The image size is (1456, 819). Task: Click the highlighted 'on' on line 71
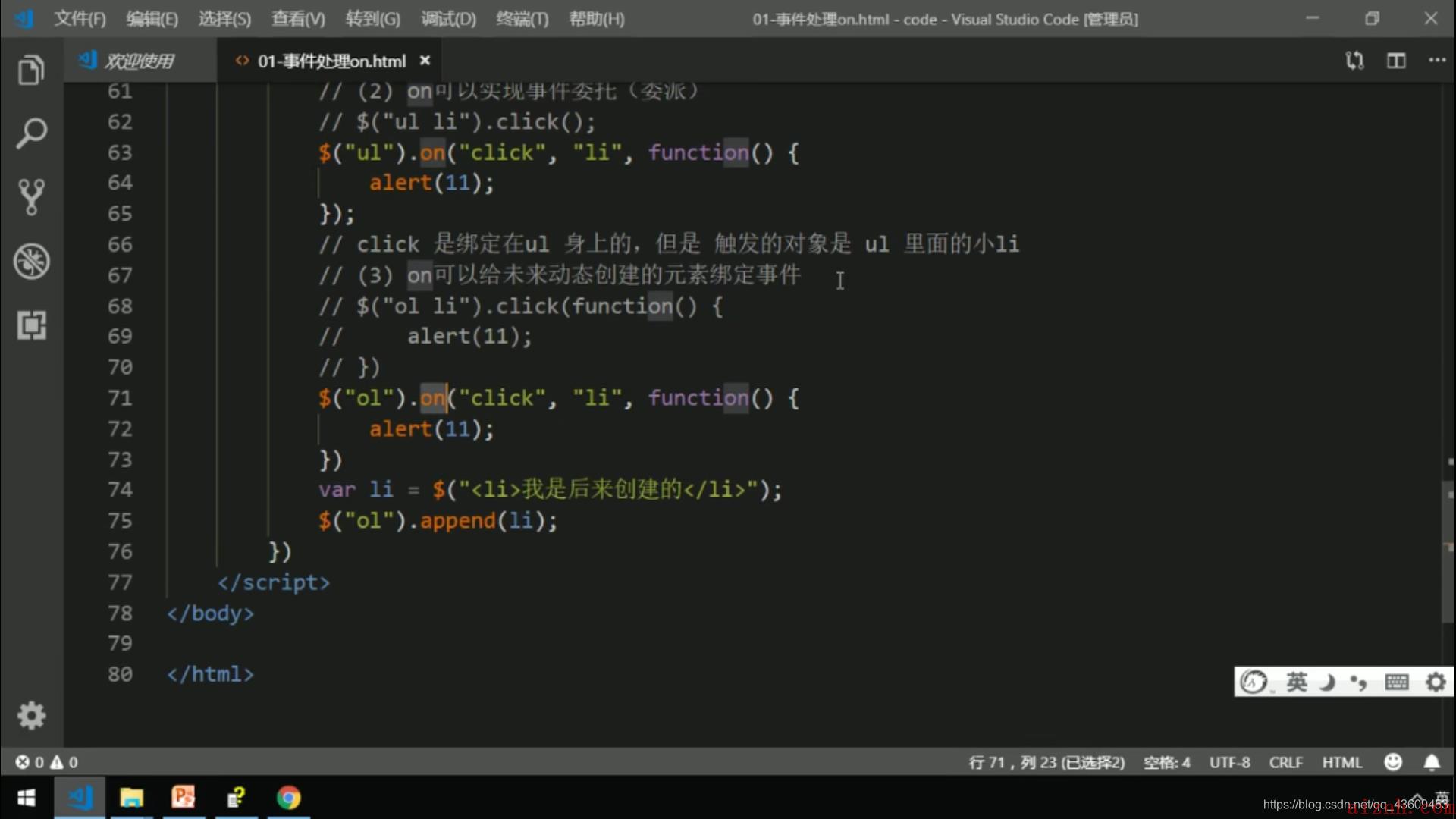[x=432, y=398]
